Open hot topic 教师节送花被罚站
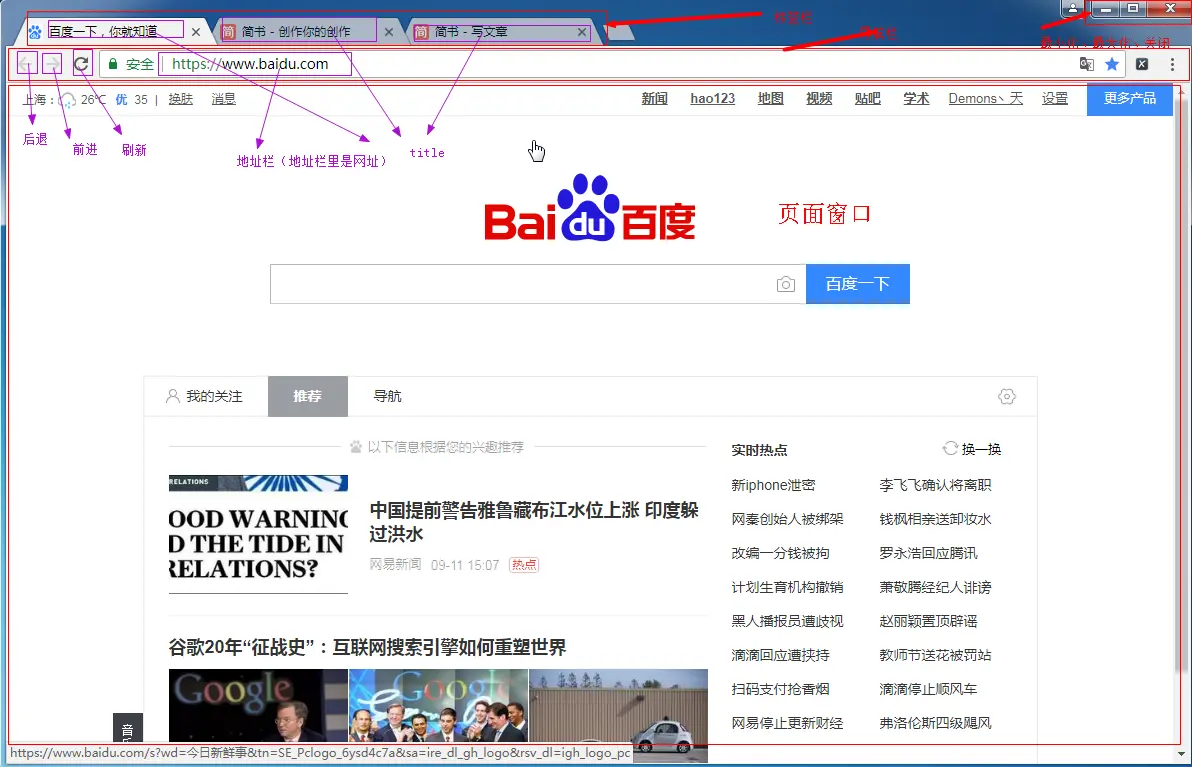 click(935, 655)
